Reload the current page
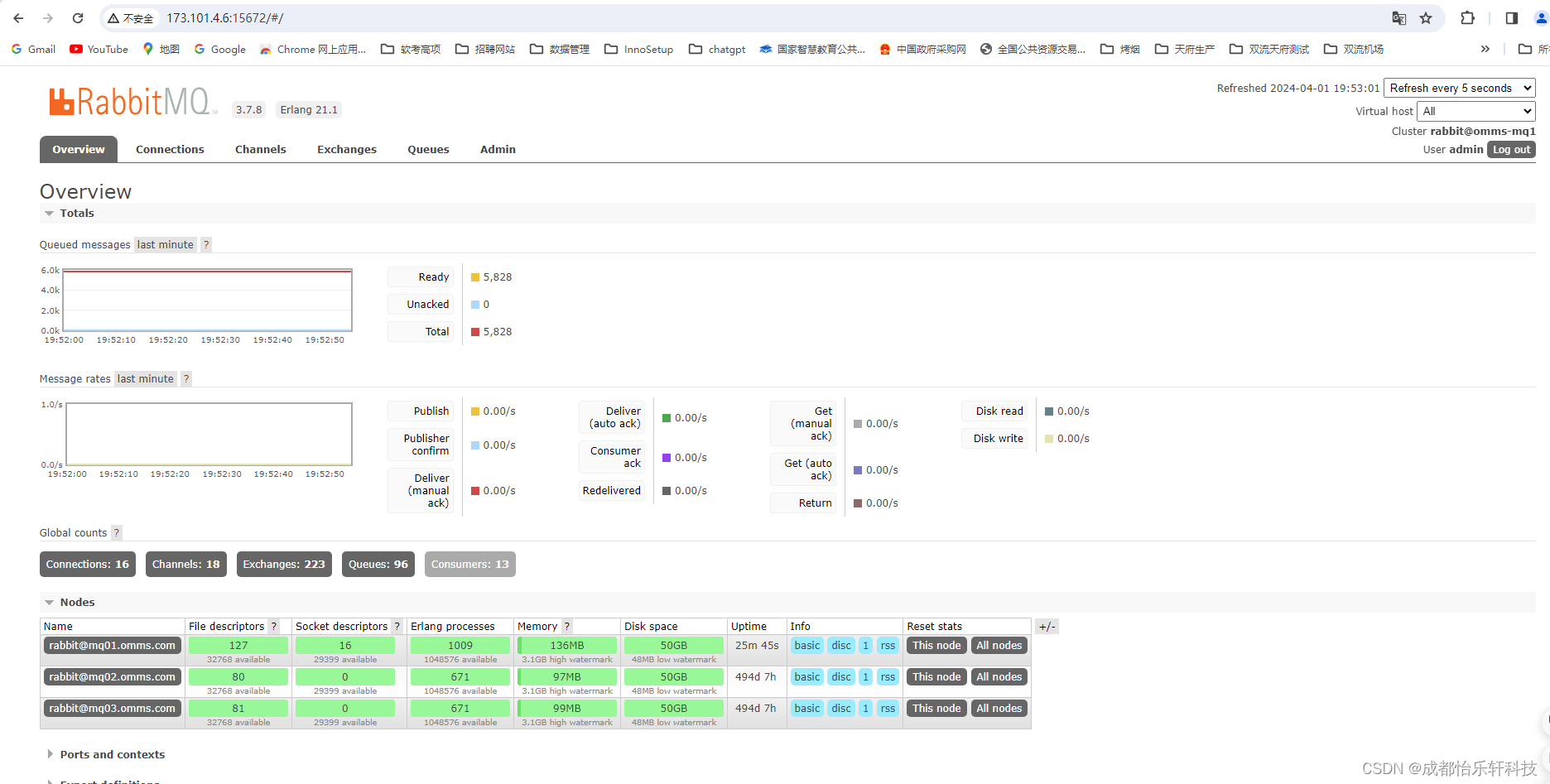Viewport: 1550px width, 784px height. (78, 18)
